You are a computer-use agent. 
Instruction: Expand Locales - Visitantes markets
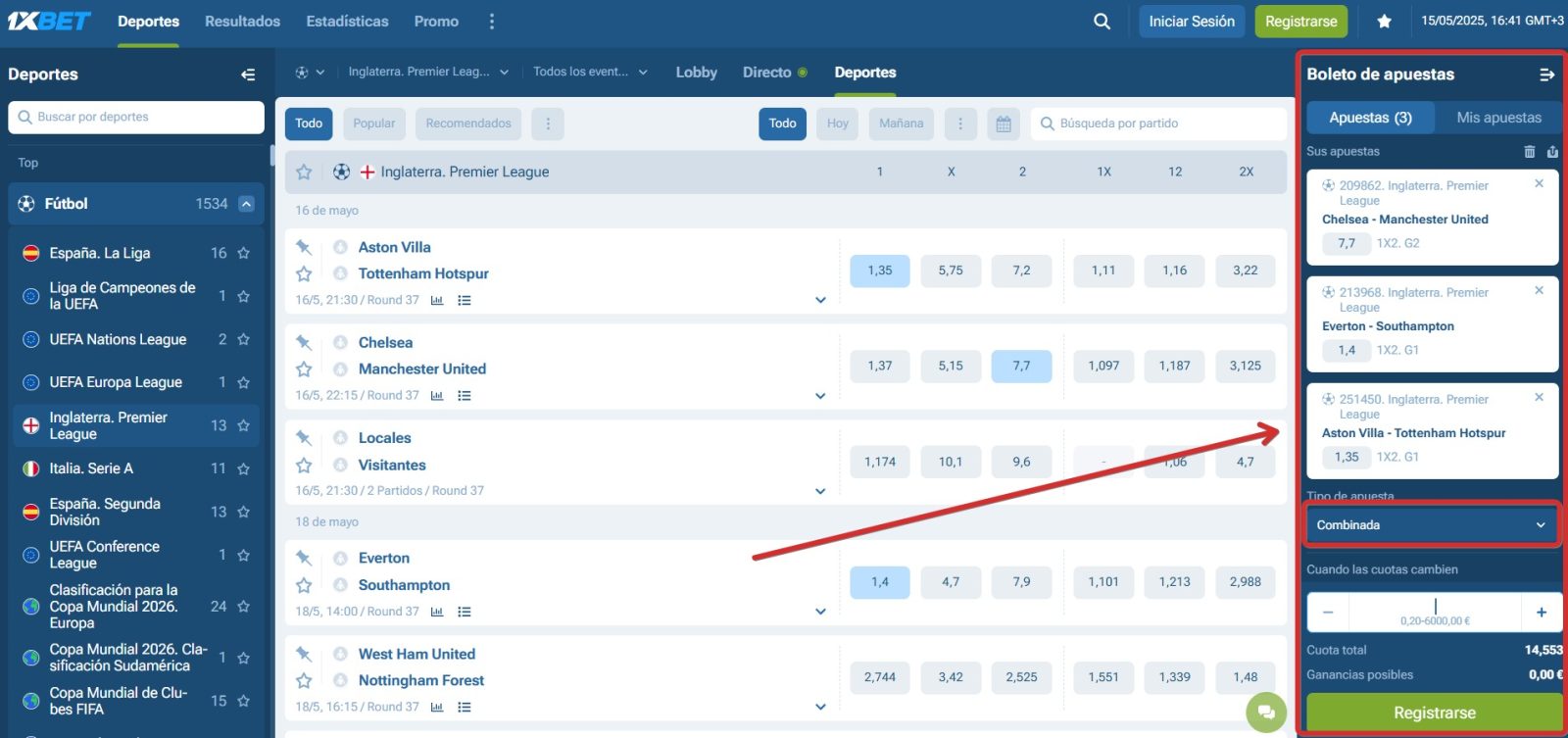coord(820,491)
